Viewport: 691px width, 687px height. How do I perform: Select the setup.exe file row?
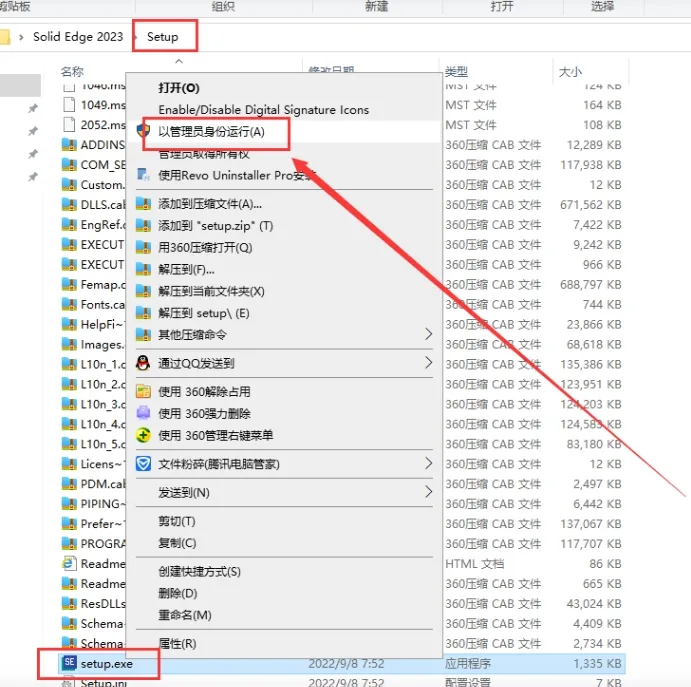342,663
